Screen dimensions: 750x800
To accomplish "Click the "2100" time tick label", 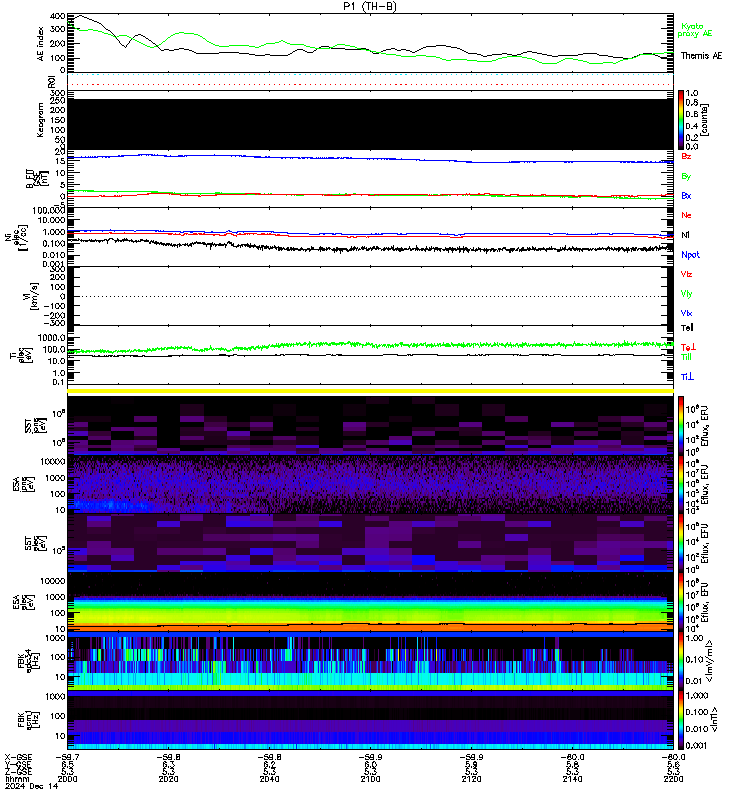I will click(370, 779).
